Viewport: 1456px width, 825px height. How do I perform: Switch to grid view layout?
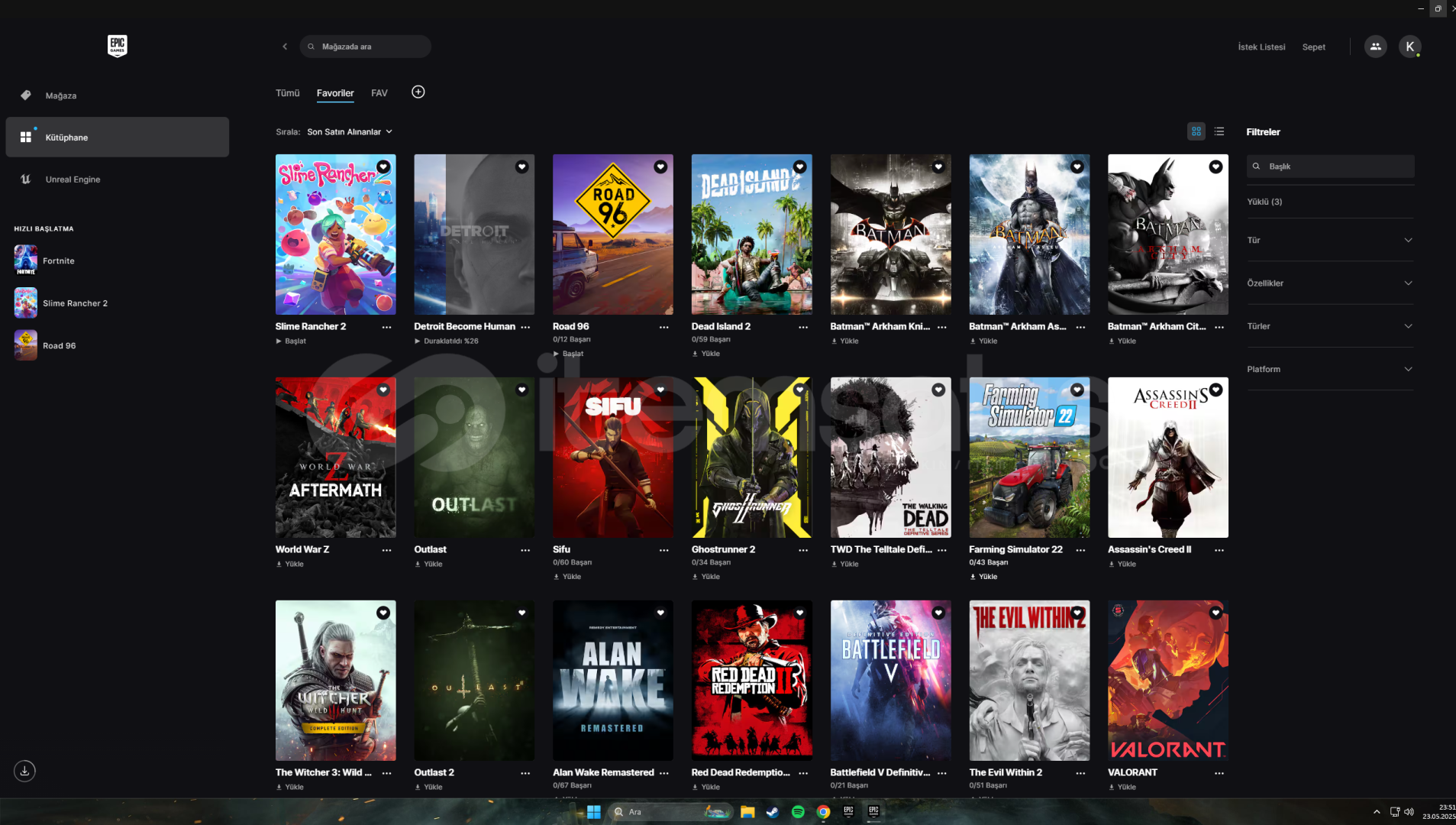coord(1196,131)
